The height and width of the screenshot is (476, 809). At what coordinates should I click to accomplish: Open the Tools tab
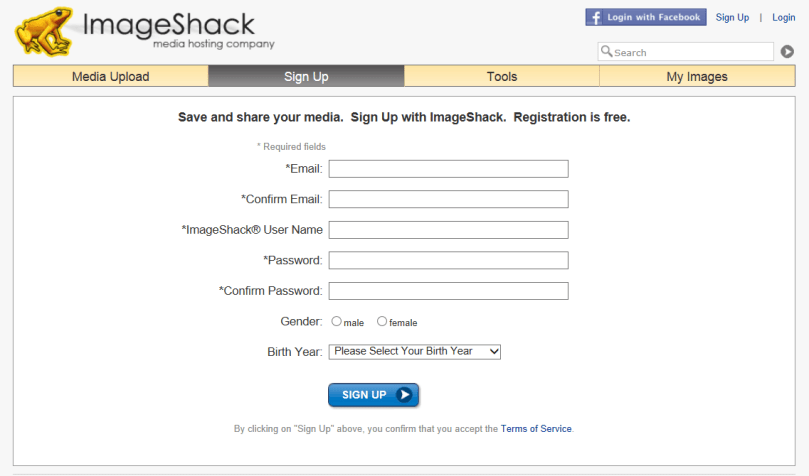tap(502, 77)
